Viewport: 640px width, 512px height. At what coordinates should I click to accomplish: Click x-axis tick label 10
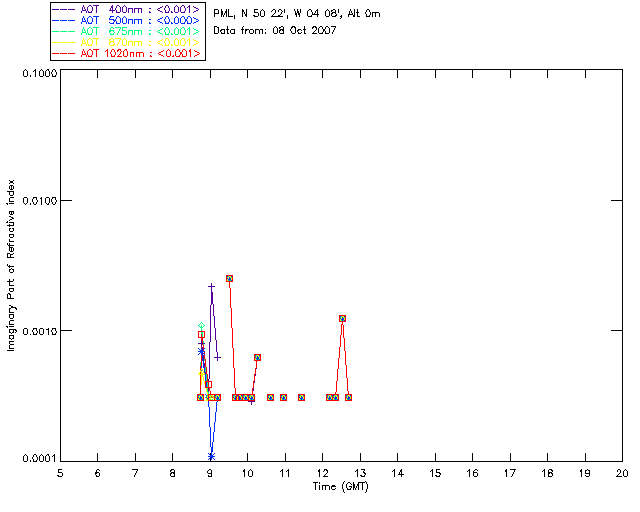(247, 473)
